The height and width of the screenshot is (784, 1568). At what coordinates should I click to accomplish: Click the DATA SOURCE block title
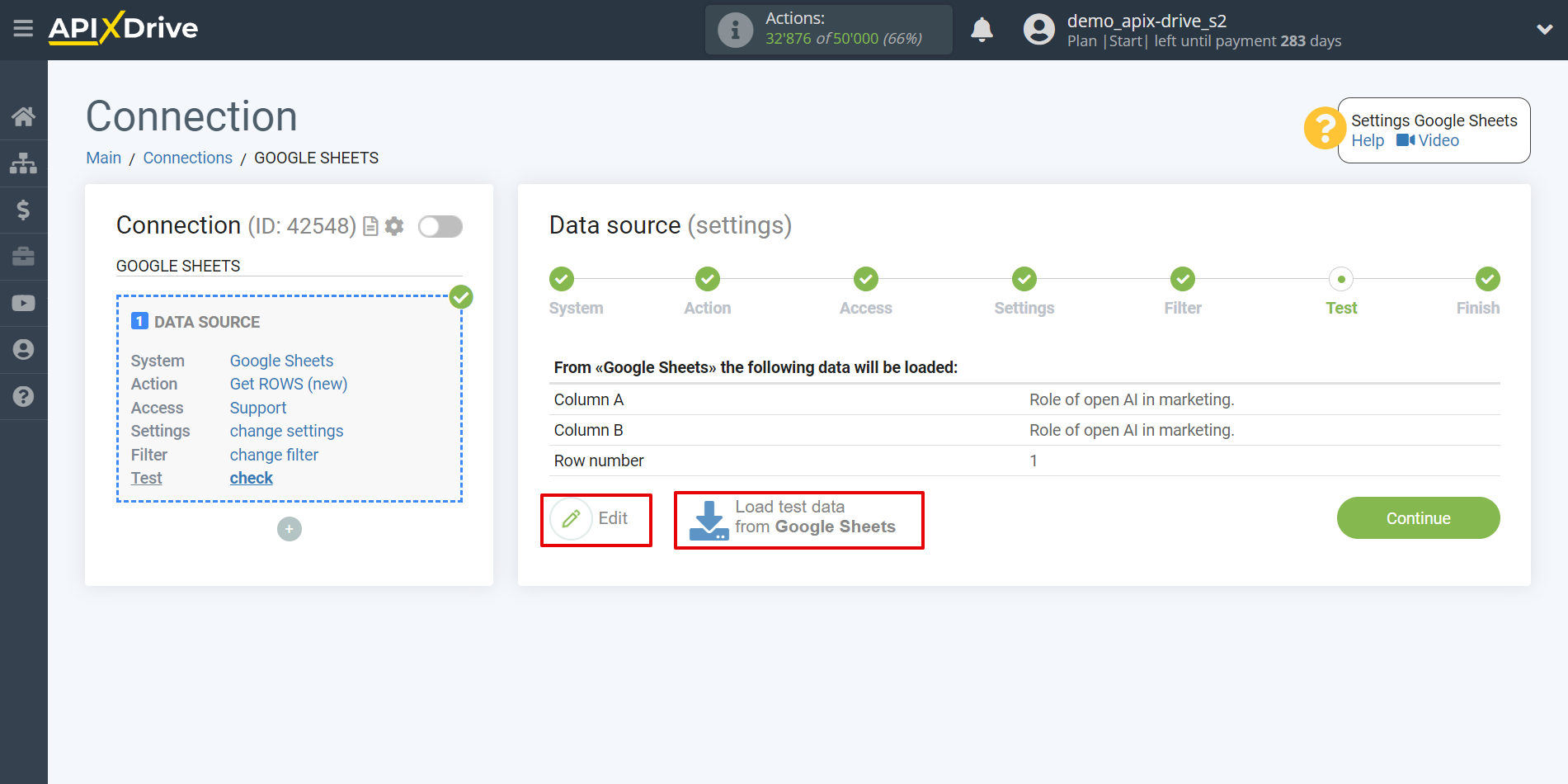[207, 322]
